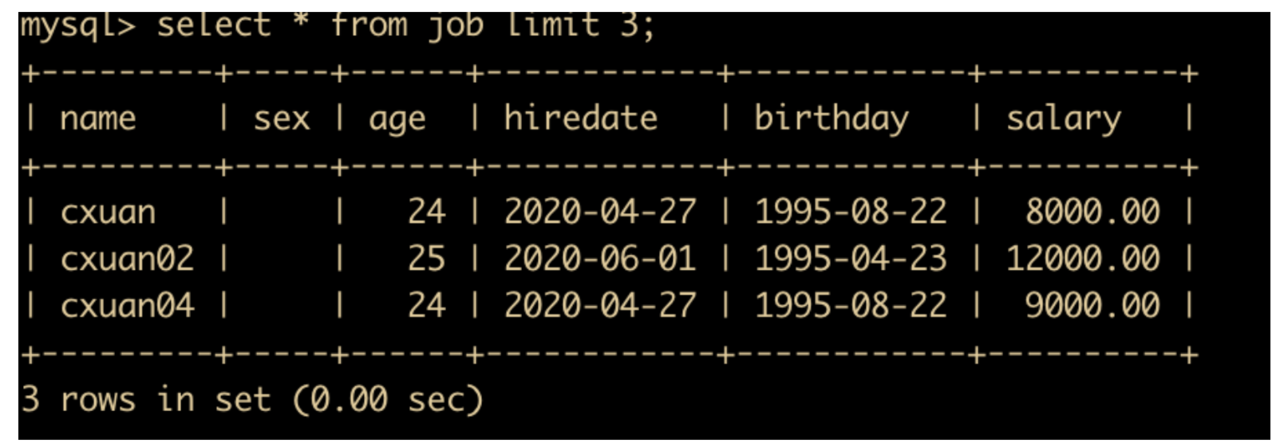Viewport: 1280px width, 447px height.
Task: Click the 3 rows in set message
Action: (x=146, y=400)
